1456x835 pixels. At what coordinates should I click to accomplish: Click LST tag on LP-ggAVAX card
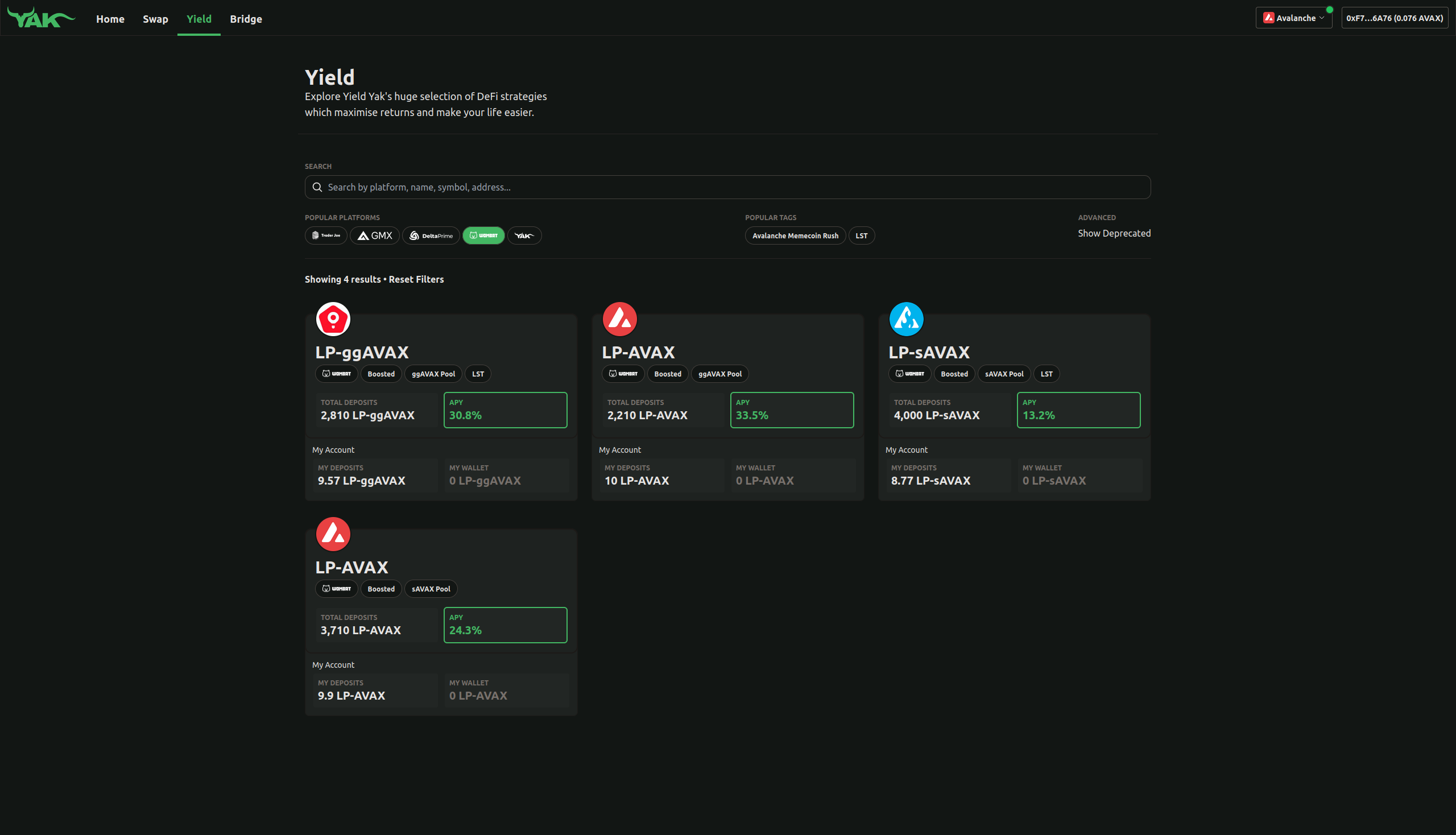tap(478, 374)
